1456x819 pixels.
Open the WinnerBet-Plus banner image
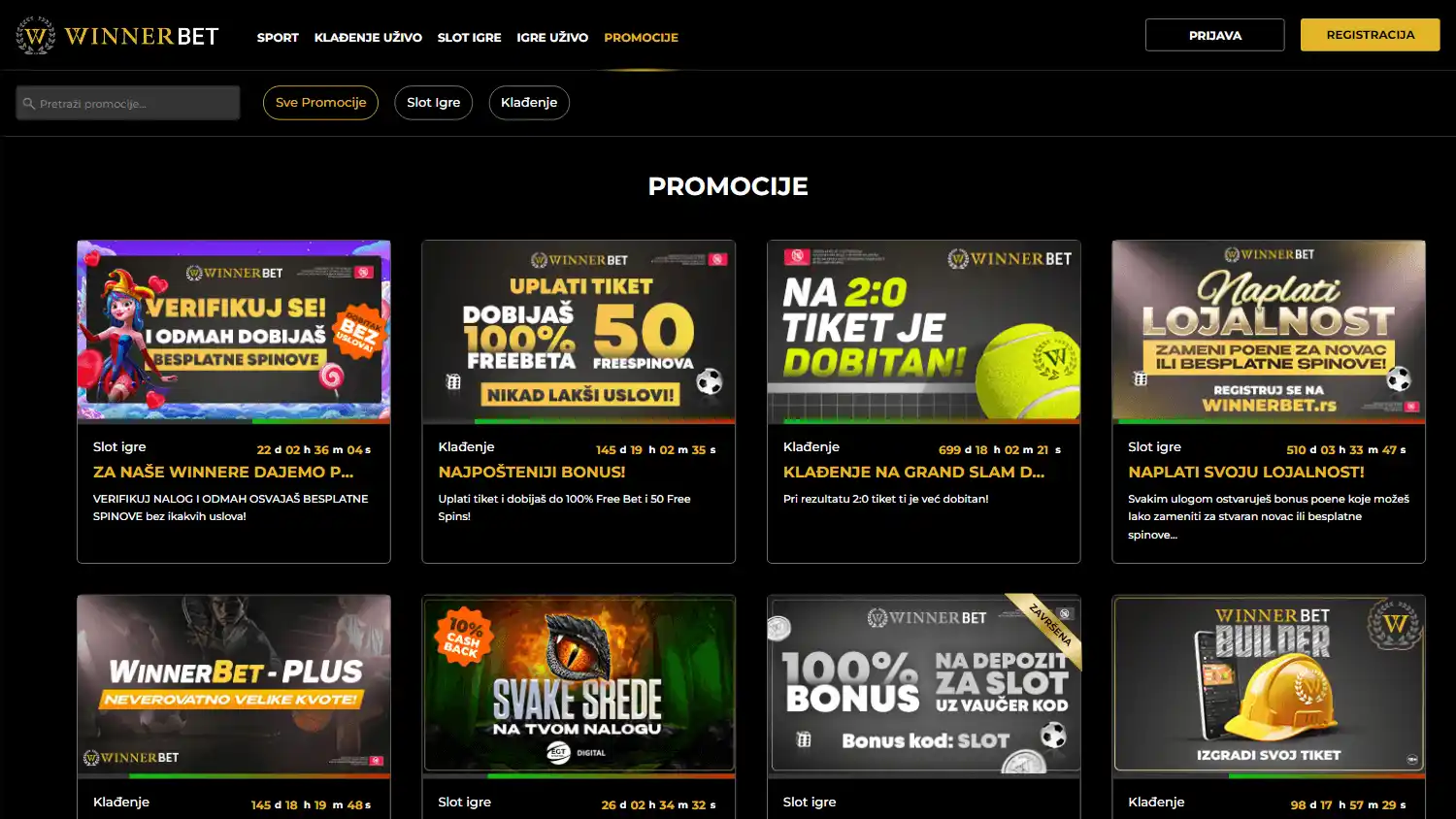[234, 685]
